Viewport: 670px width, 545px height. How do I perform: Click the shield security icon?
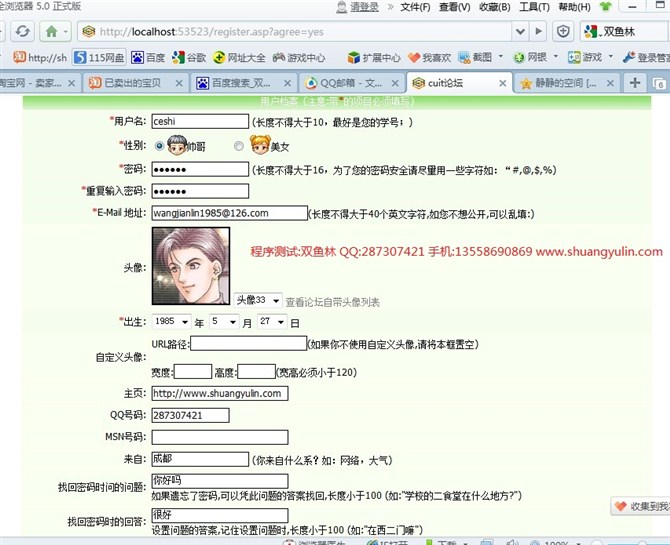point(563,32)
